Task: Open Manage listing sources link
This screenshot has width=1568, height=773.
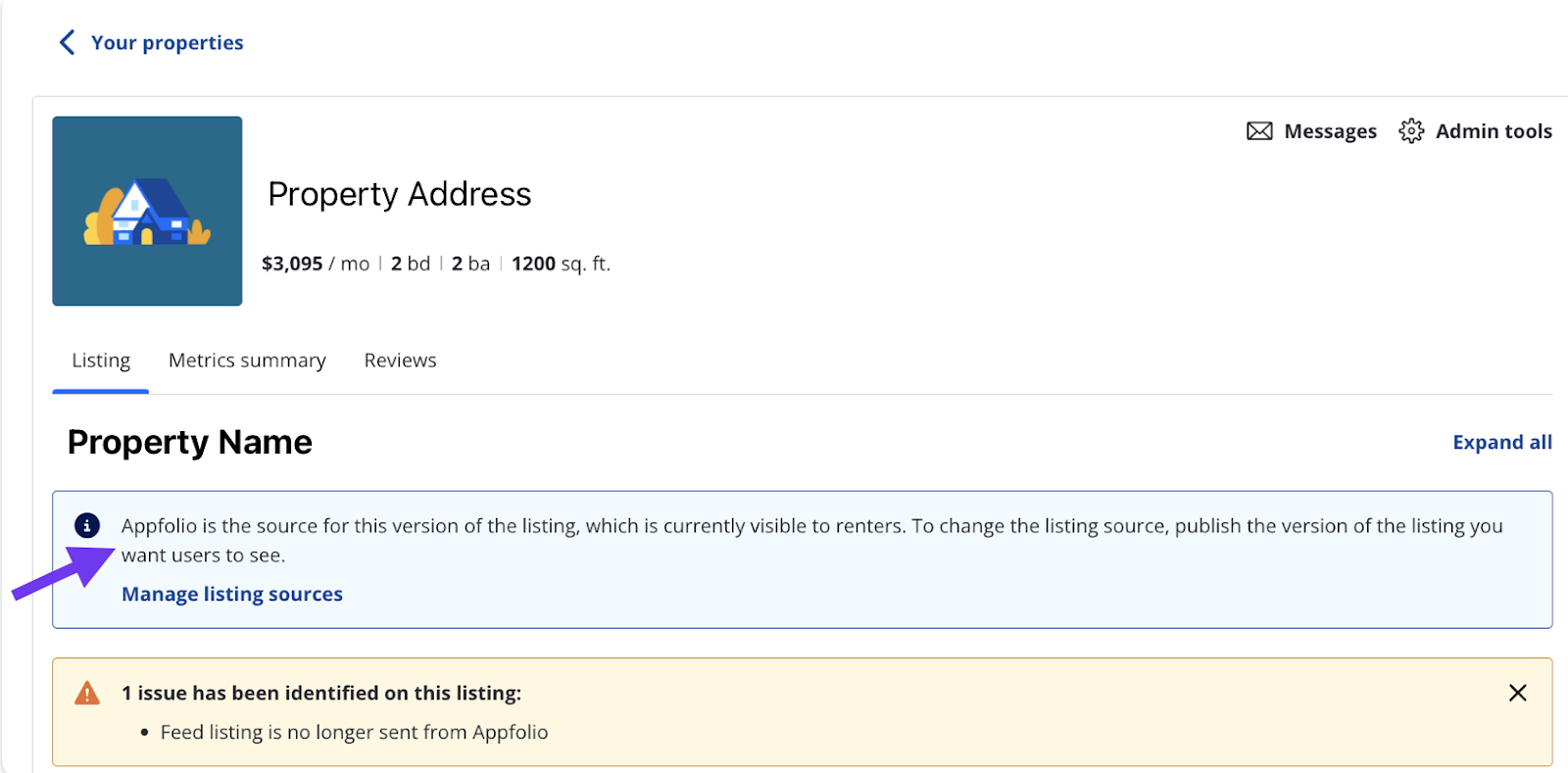Action: point(232,595)
